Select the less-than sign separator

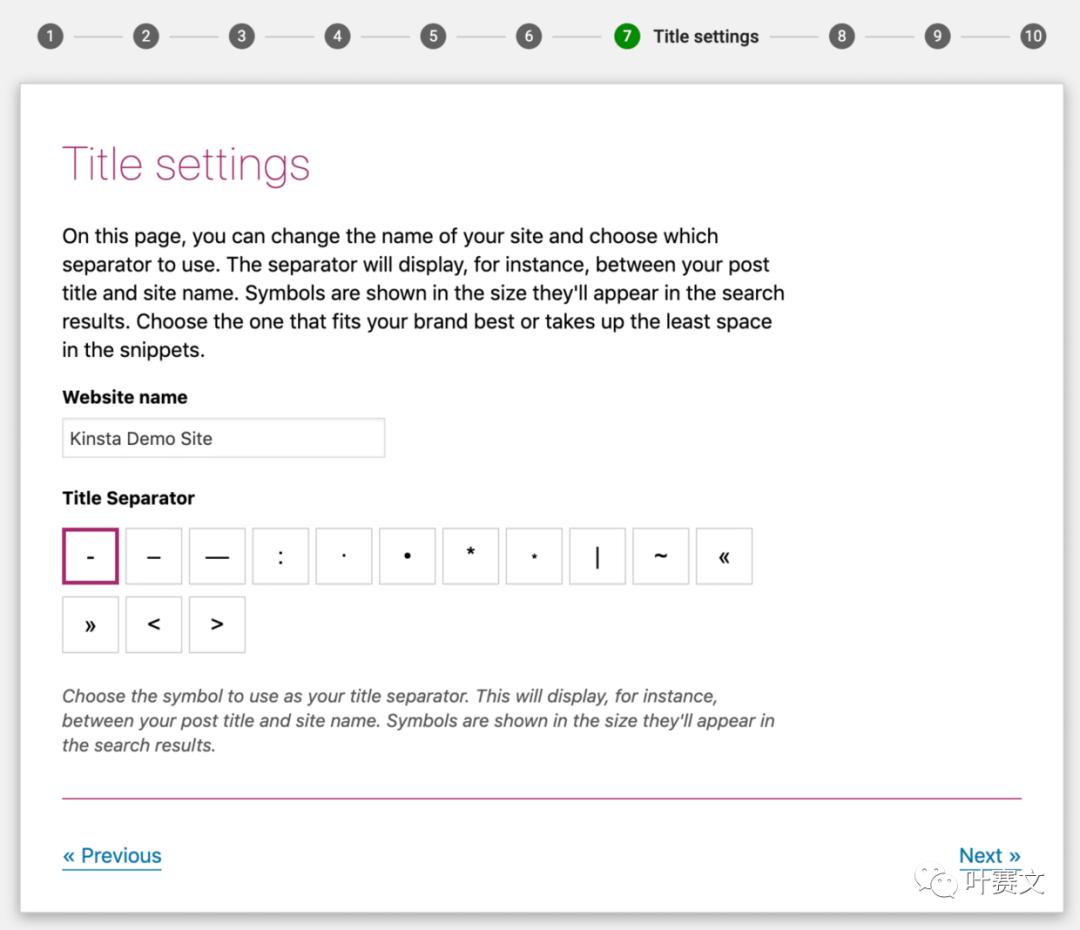click(154, 625)
